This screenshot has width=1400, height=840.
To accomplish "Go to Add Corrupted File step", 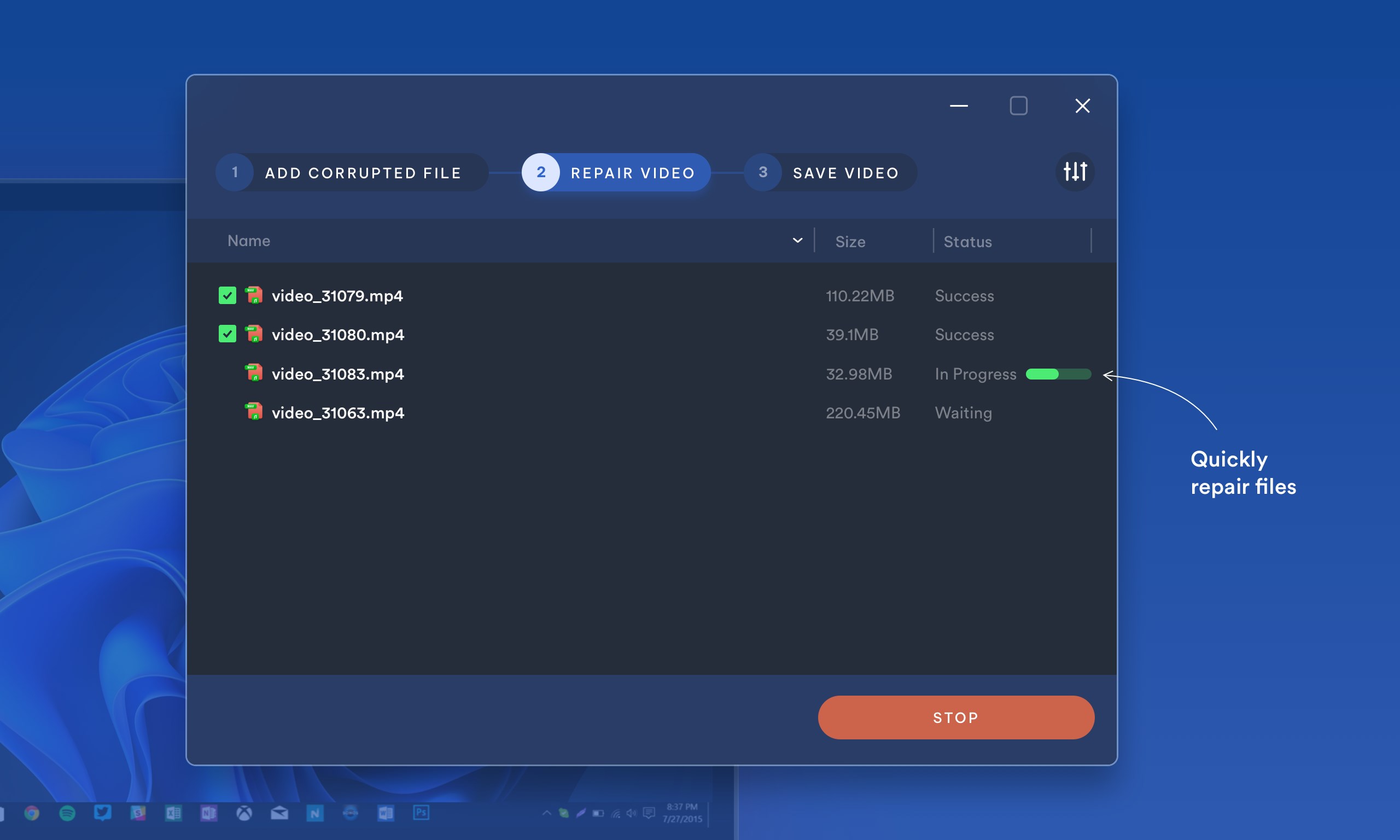I will [x=363, y=173].
